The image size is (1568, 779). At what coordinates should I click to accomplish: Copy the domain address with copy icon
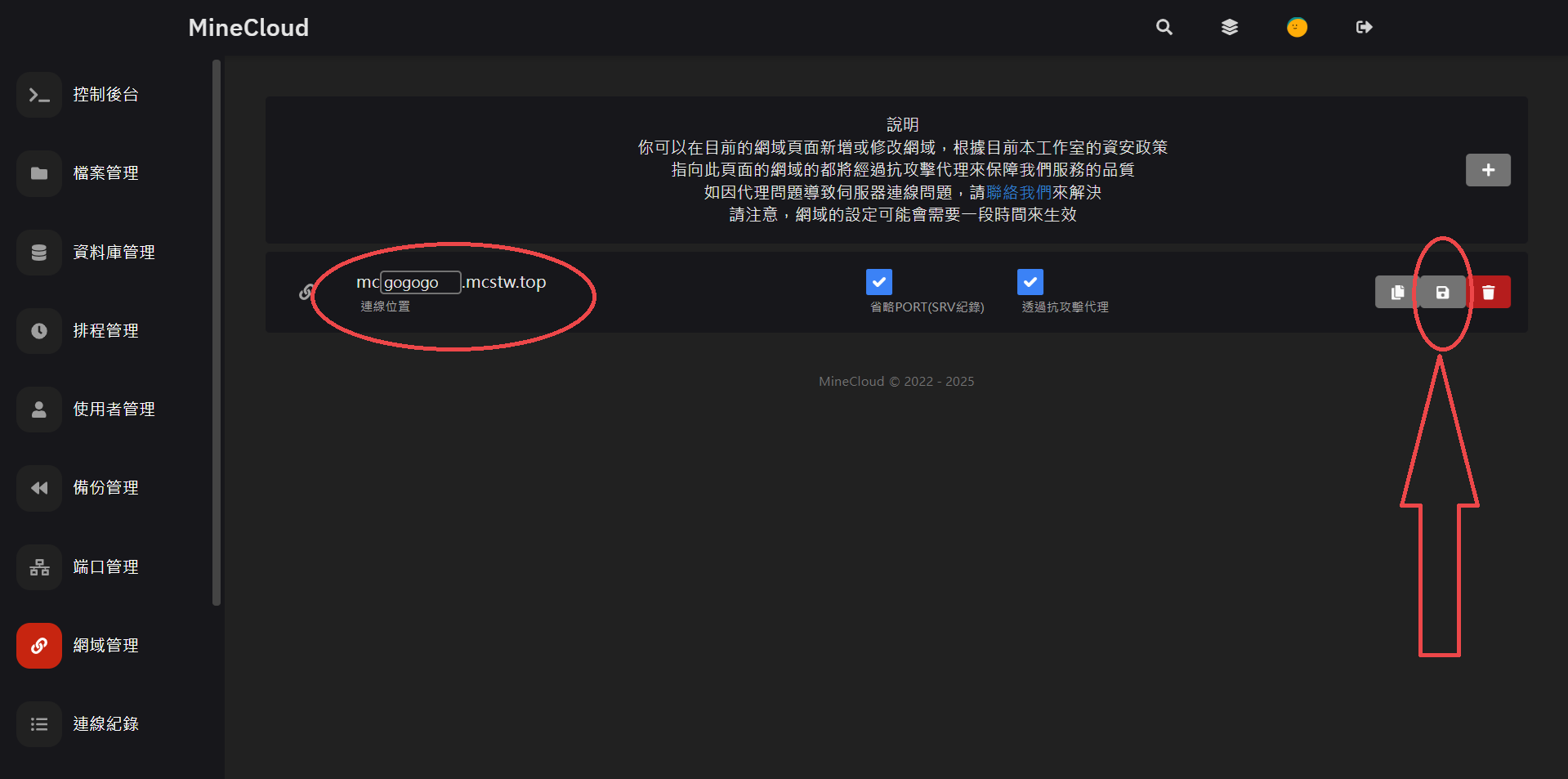tap(1397, 292)
